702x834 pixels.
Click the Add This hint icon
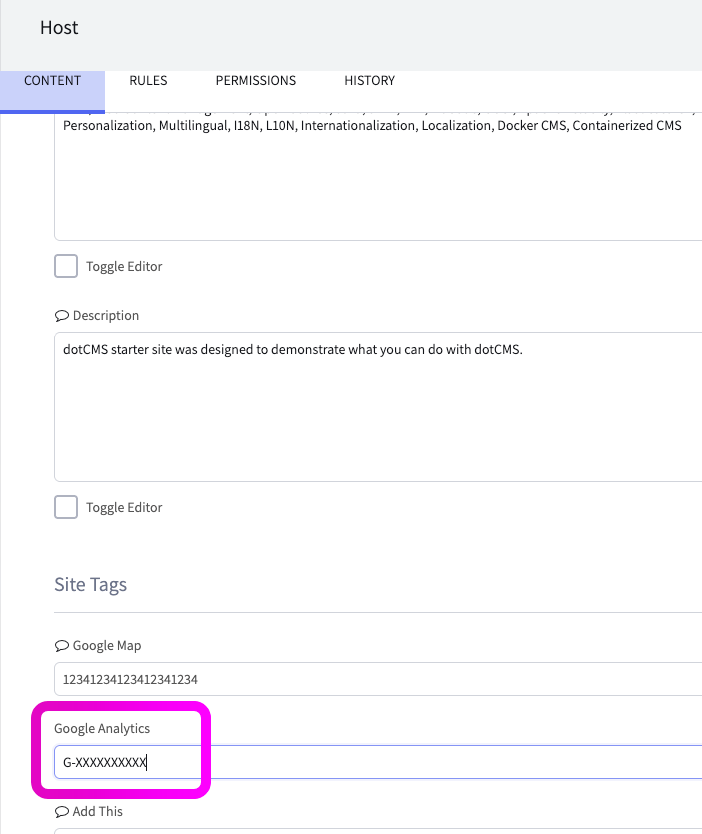point(61,812)
